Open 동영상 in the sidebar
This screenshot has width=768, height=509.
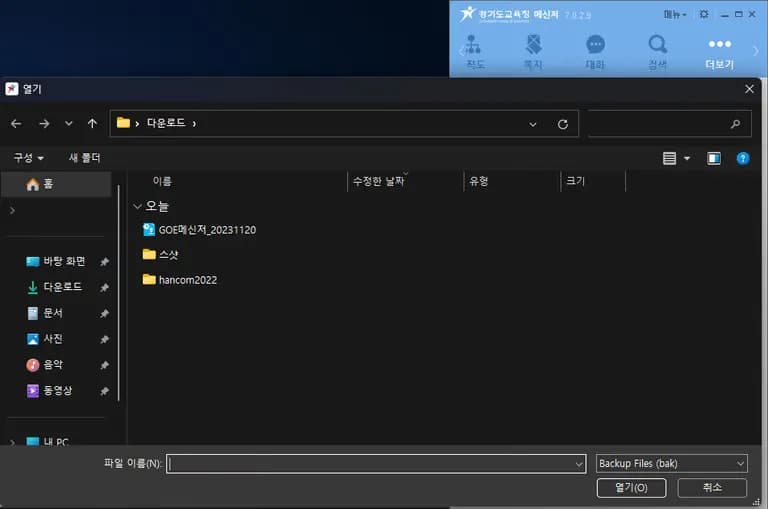pos(49,391)
